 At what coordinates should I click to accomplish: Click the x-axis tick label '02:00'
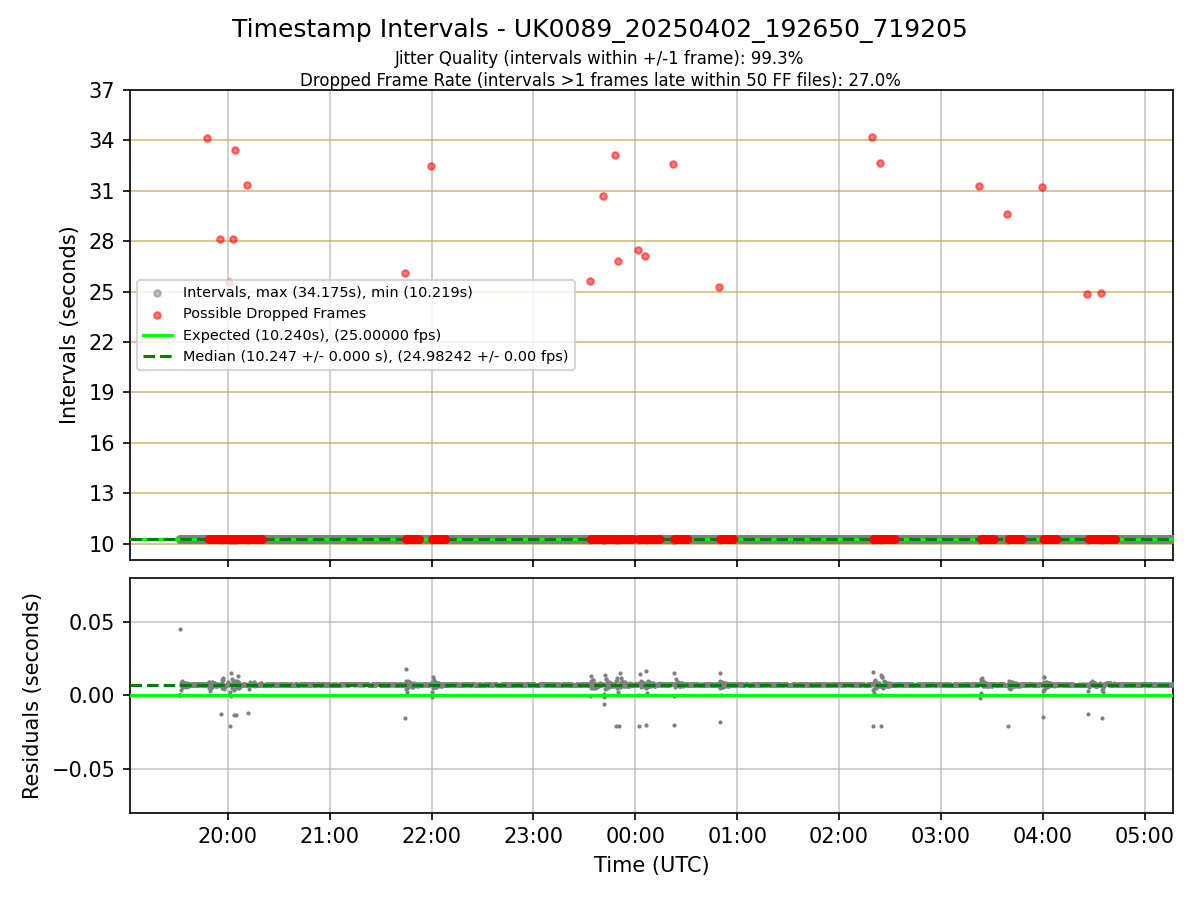[839, 834]
